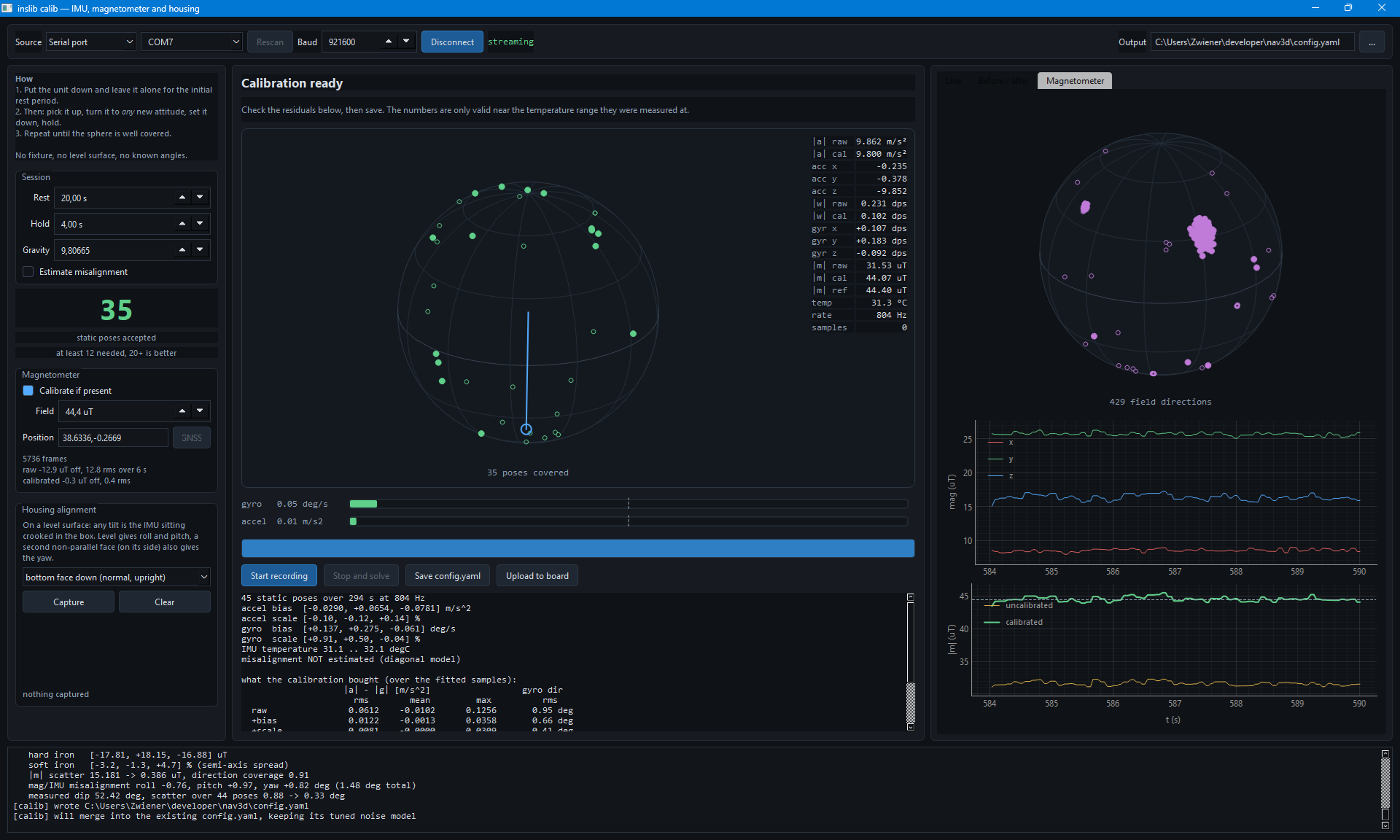Decrease the Baud rate down arrow
1400x840 pixels.
click(x=406, y=42)
